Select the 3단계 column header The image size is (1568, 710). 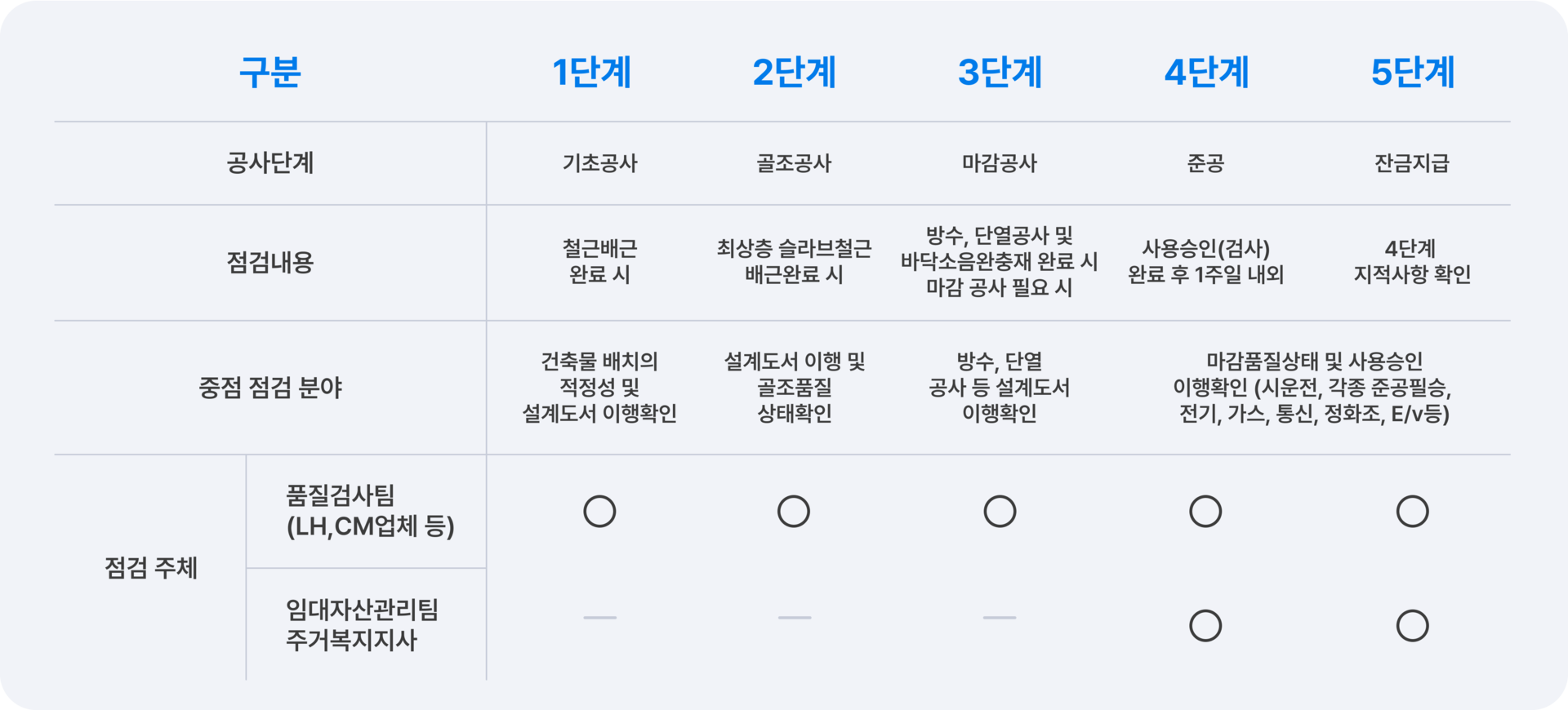point(1000,72)
